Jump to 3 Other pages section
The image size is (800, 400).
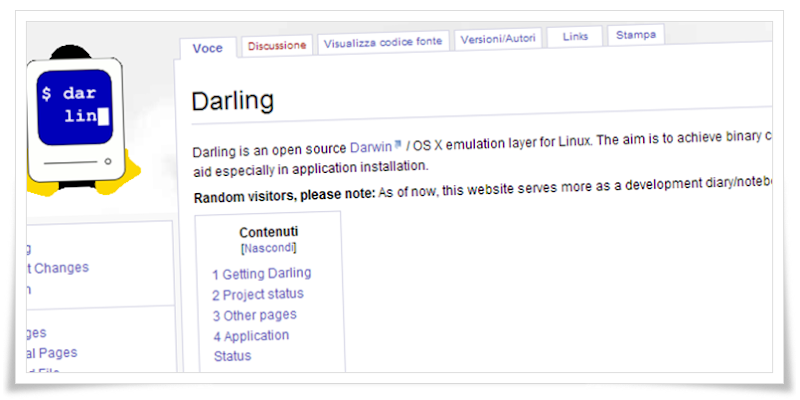[x=255, y=315]
